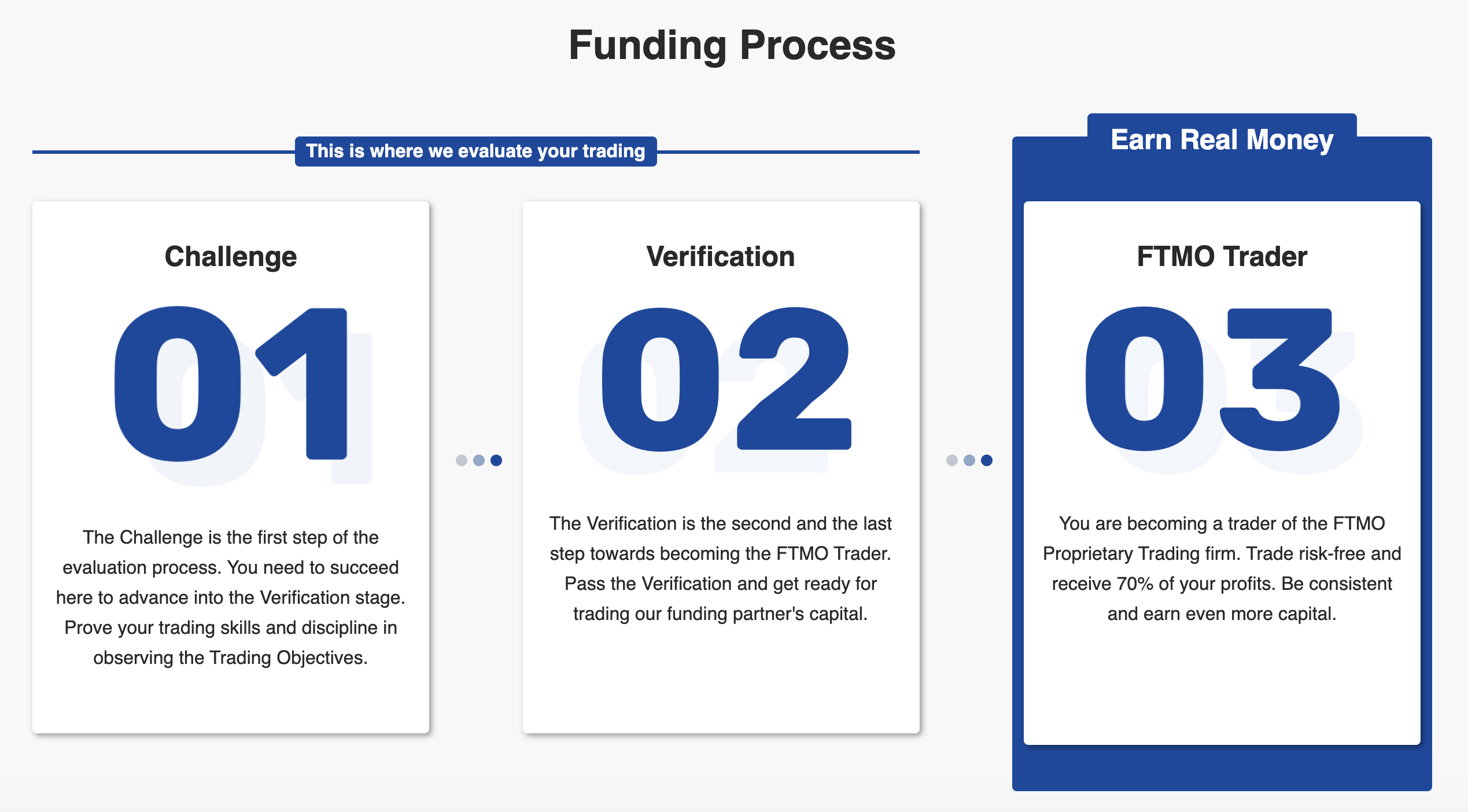Select the dark blue dot before Verification card
This screenshot has height=812, width=1468.
point(496,460)
